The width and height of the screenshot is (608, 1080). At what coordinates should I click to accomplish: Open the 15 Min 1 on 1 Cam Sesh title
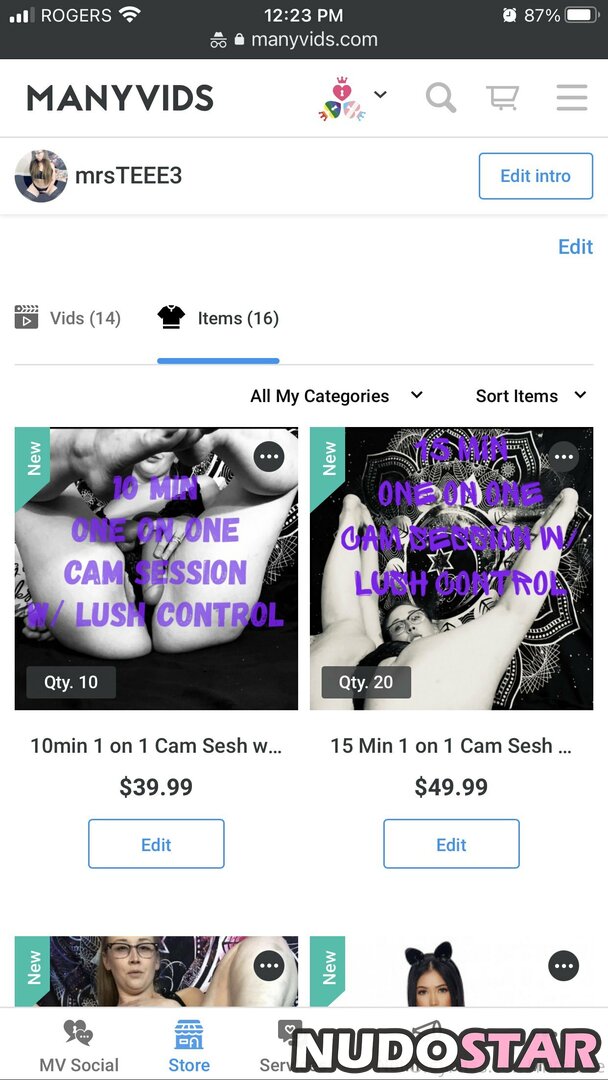pyautogui.click(x=451, y=746)
